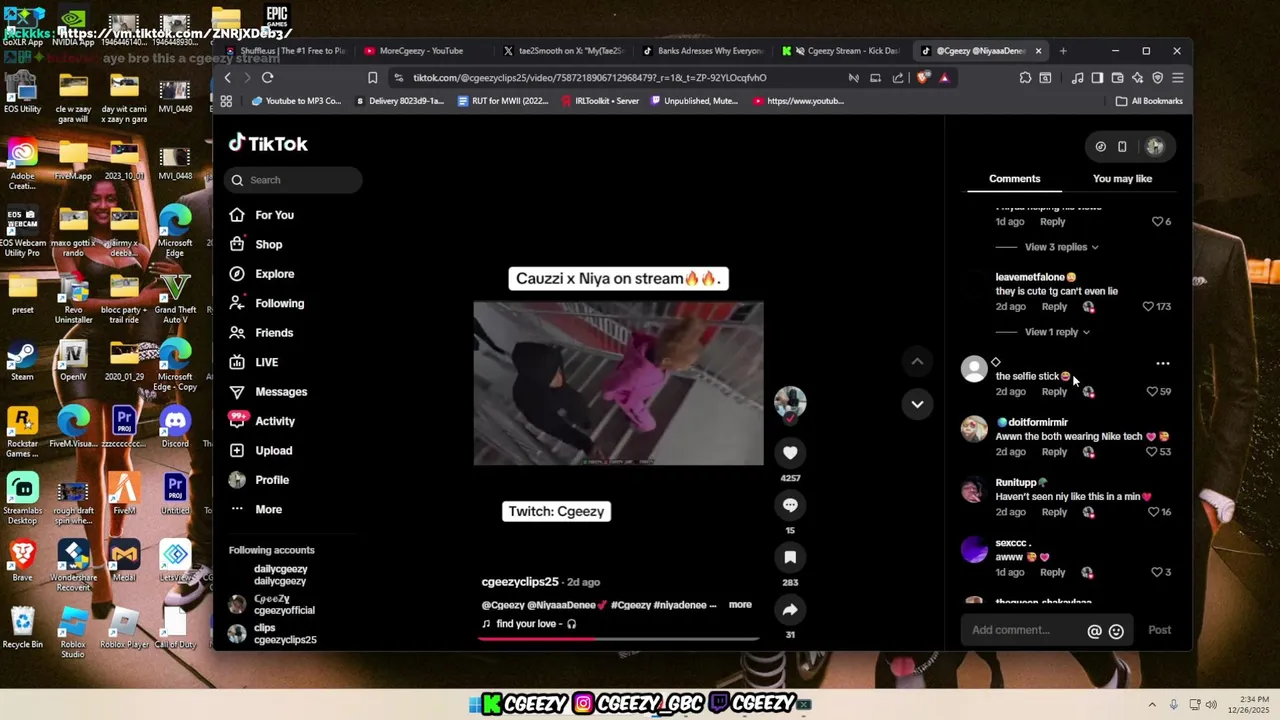Click the tiktok.com address bar URL
1280x720 pixels.
point(590,78)
